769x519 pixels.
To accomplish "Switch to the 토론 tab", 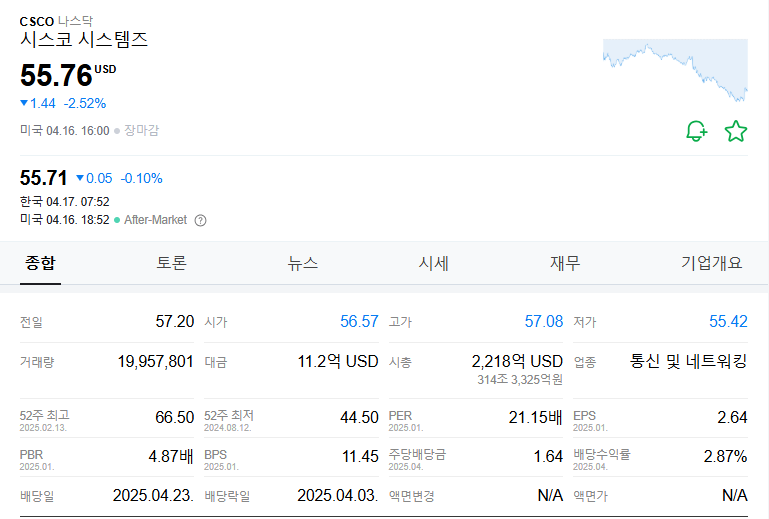I will pos(171,263).
